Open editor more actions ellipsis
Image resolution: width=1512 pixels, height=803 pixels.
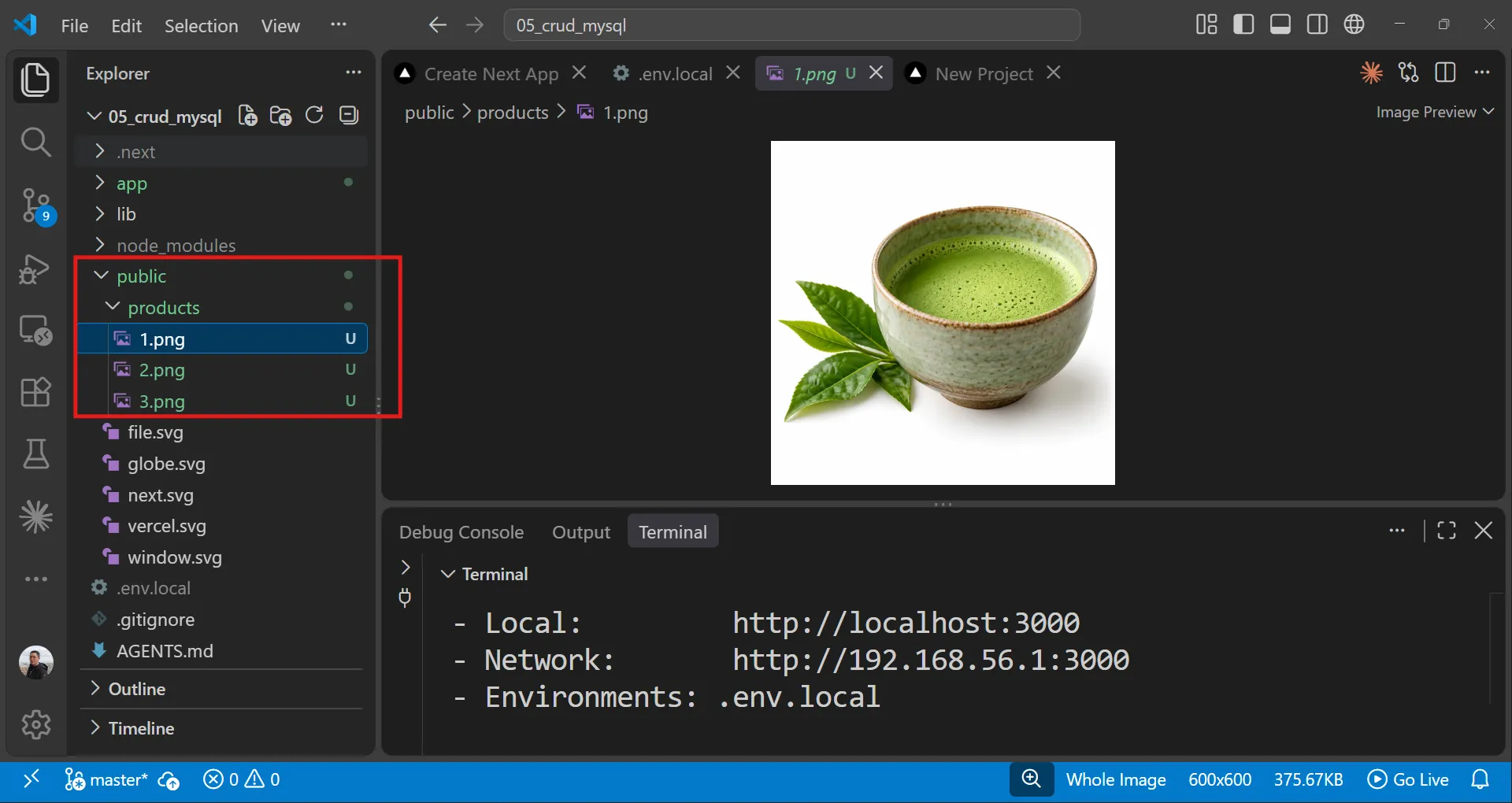tap(1482, 72)
